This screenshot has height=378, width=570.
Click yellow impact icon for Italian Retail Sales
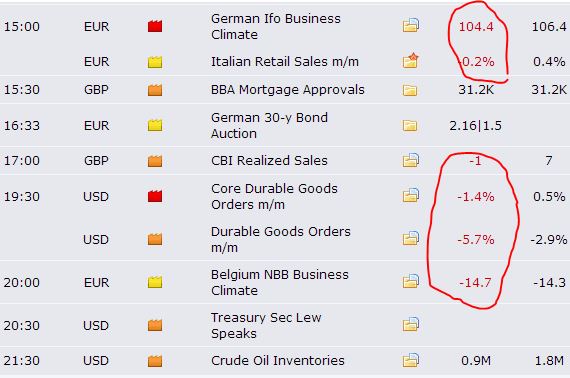coord(155,62)
